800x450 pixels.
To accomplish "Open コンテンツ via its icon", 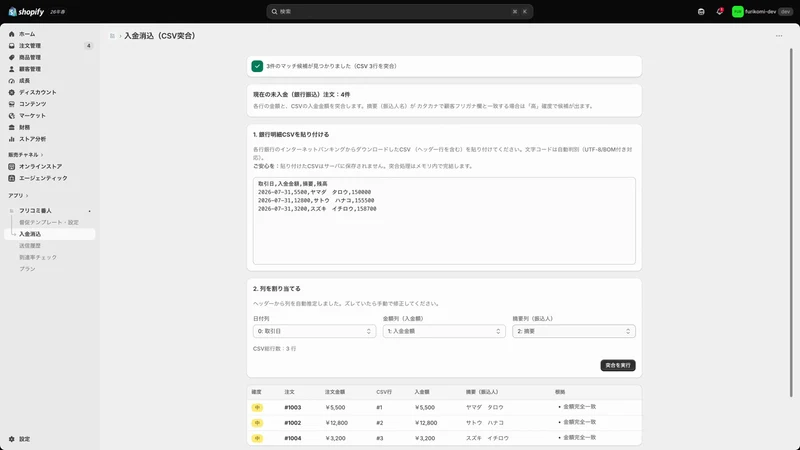I will tap(12, 104).
